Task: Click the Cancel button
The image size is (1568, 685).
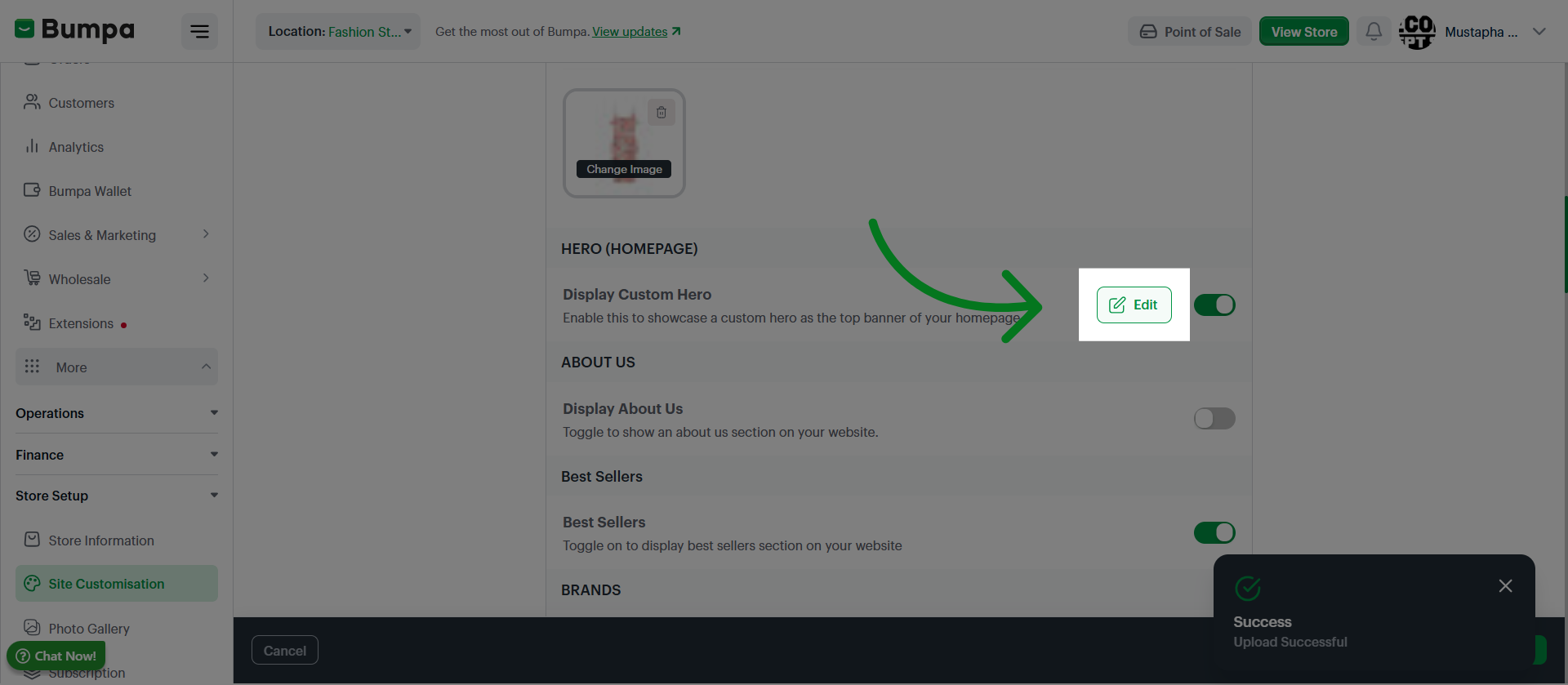Action: click(284, 651)
